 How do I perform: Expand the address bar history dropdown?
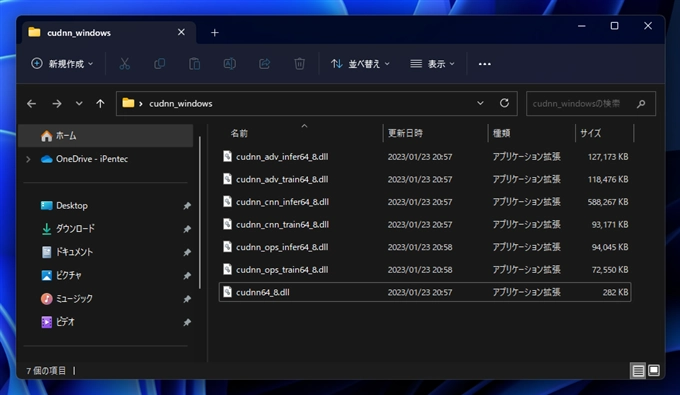pyautogui.click(x=480, y=103)
